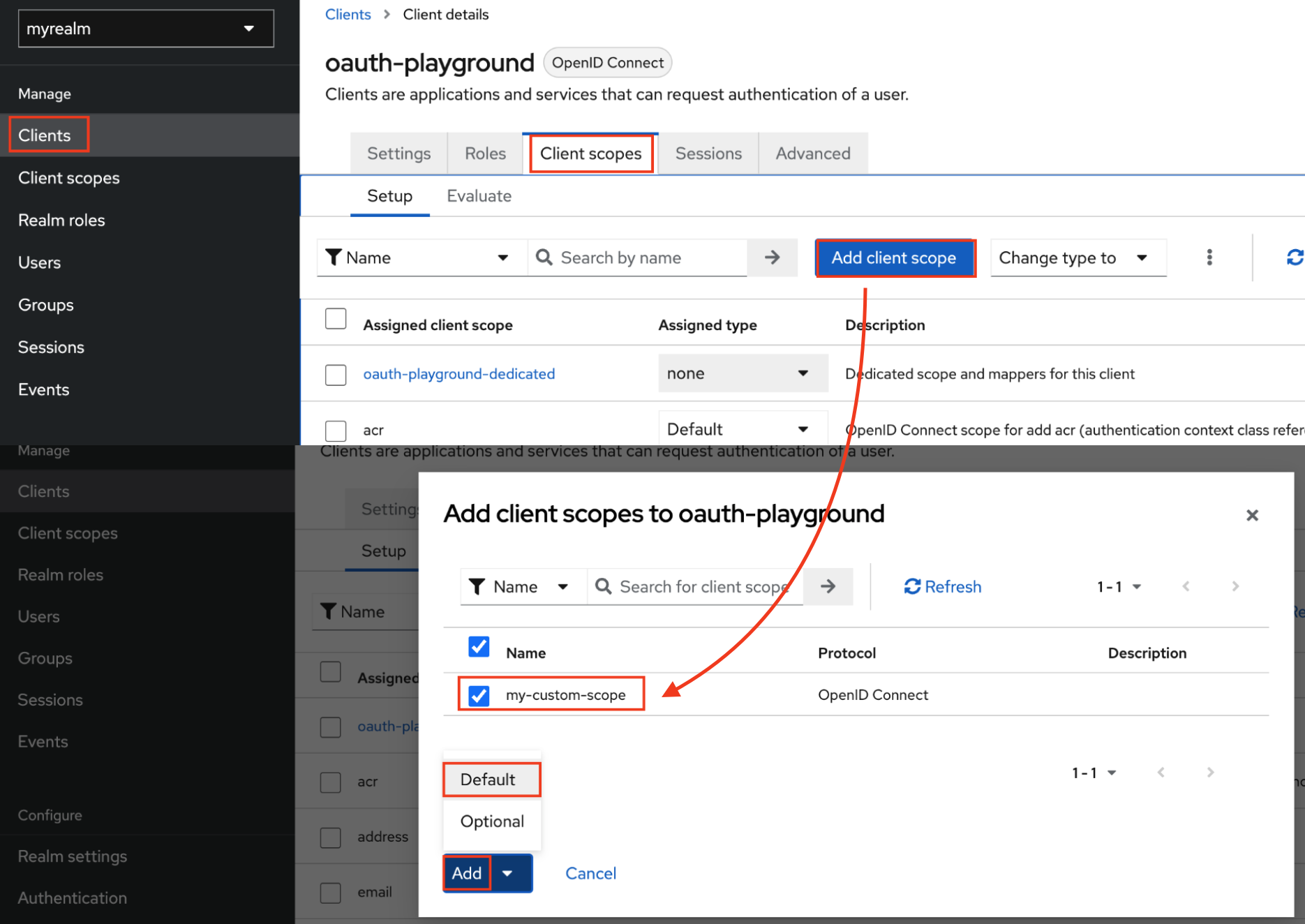Image resolution: width=1305 pixels, height=924 pixels.
Task: Click the funnel filter icon next to Name
Action: tap(334, 258)
